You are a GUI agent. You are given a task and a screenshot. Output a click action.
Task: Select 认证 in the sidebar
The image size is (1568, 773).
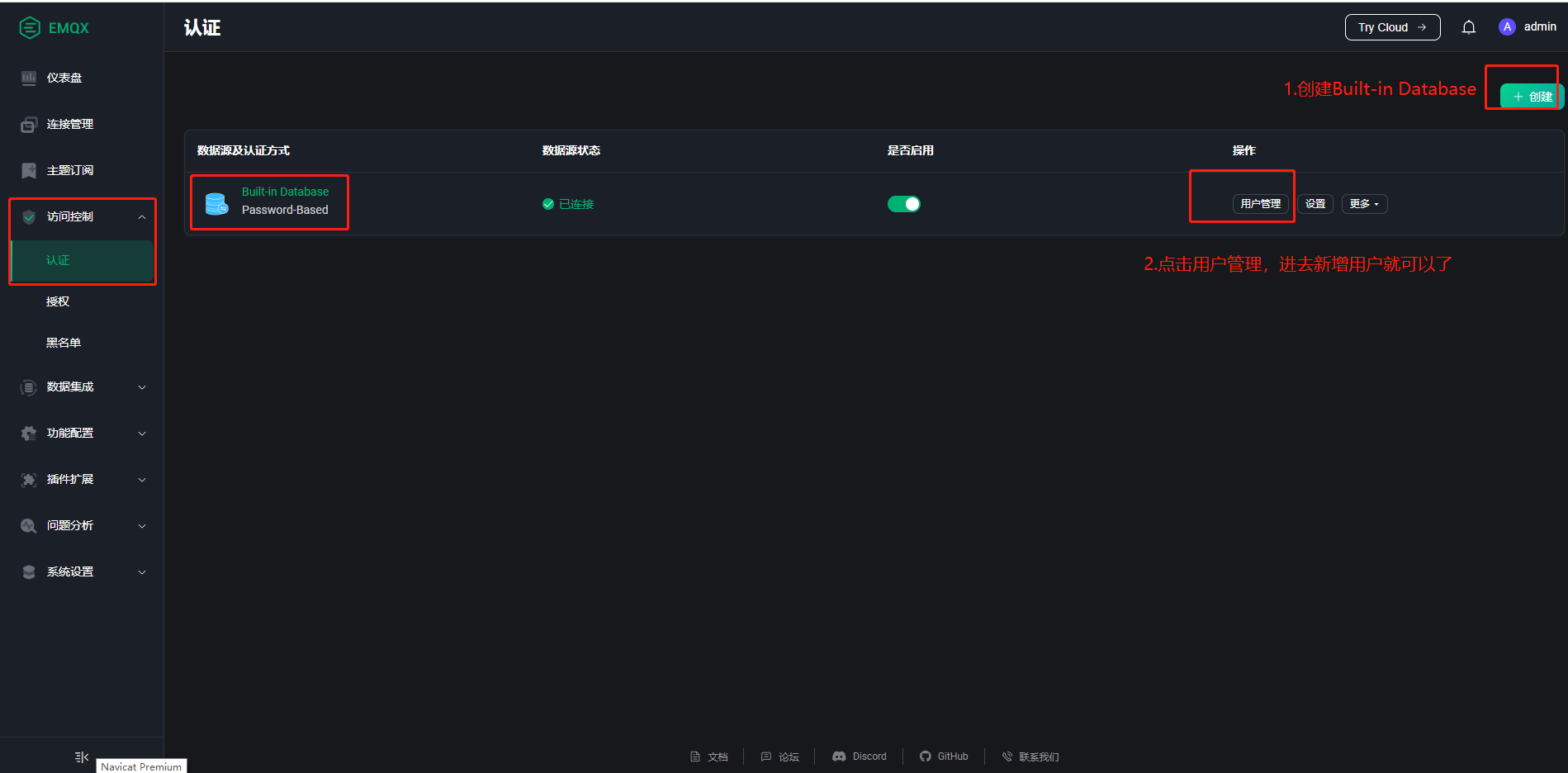tap(83, 260)
